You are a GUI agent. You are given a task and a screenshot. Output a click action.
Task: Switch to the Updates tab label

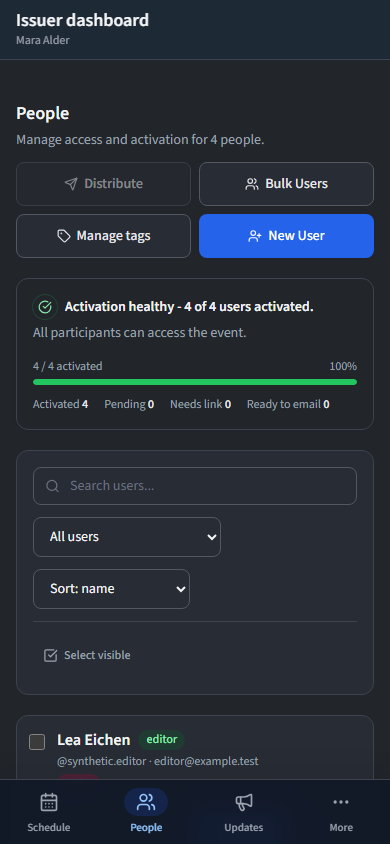pyautogui.click(x=244, y=827)
